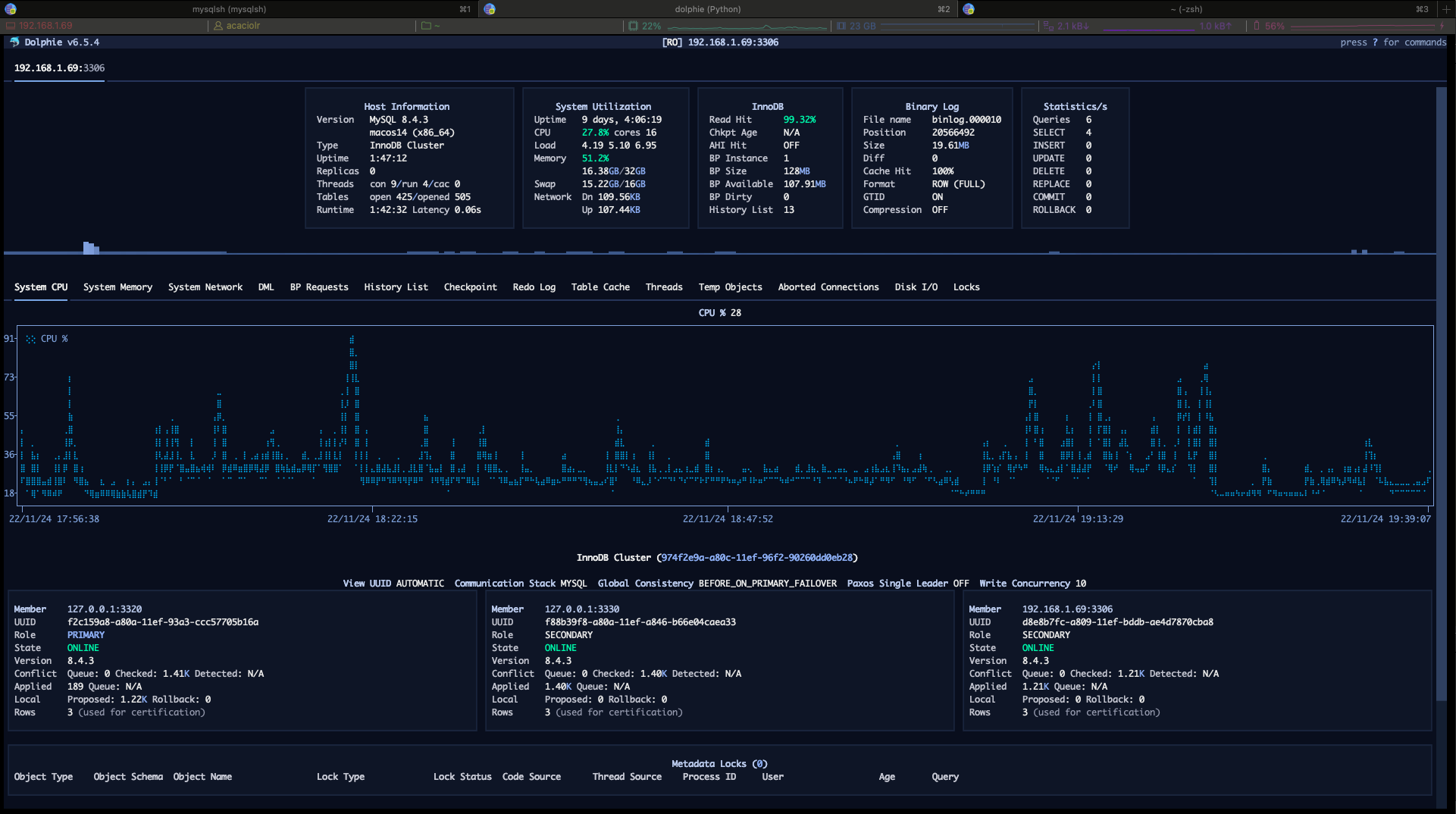Click the Write Concurrency 10 setting
Image resolution: width=1456 pixels, height=814 pixels.
pos(1032,584)
